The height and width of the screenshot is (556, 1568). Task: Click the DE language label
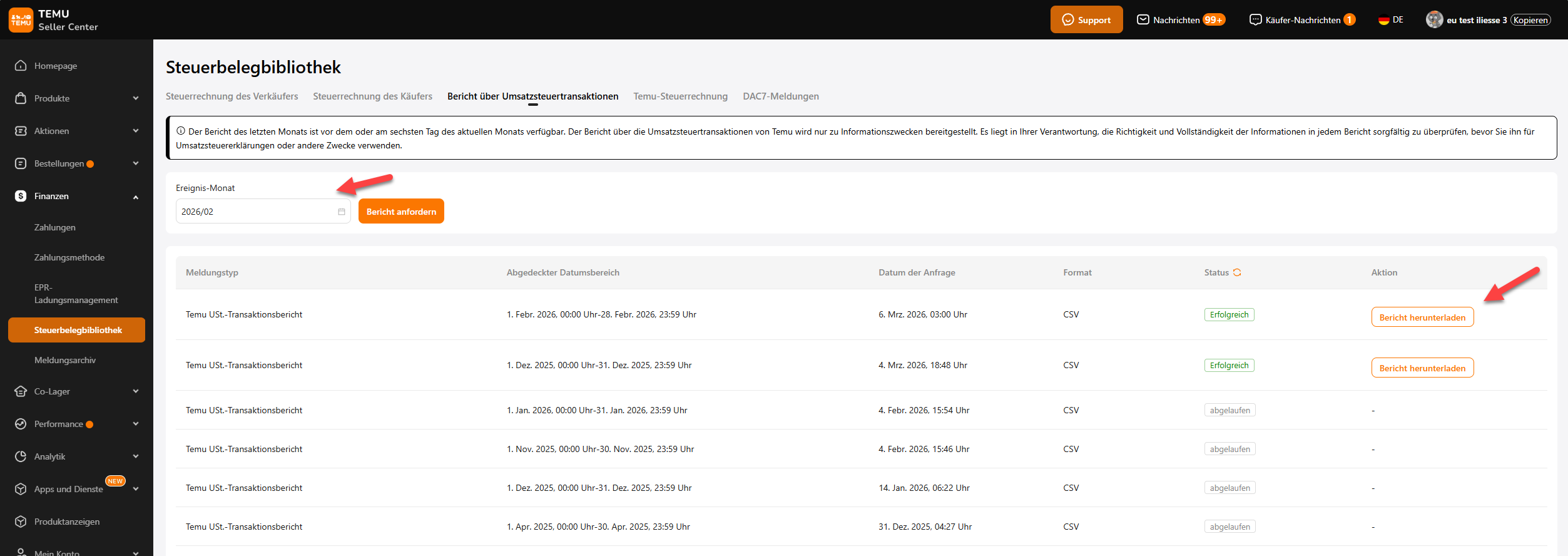[1398, 20]
